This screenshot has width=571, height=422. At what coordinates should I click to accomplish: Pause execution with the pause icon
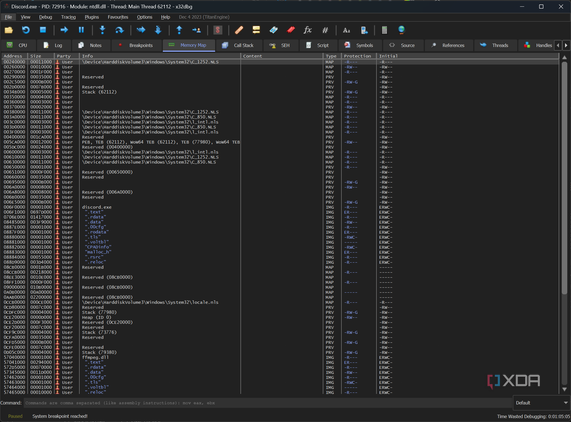81,30
